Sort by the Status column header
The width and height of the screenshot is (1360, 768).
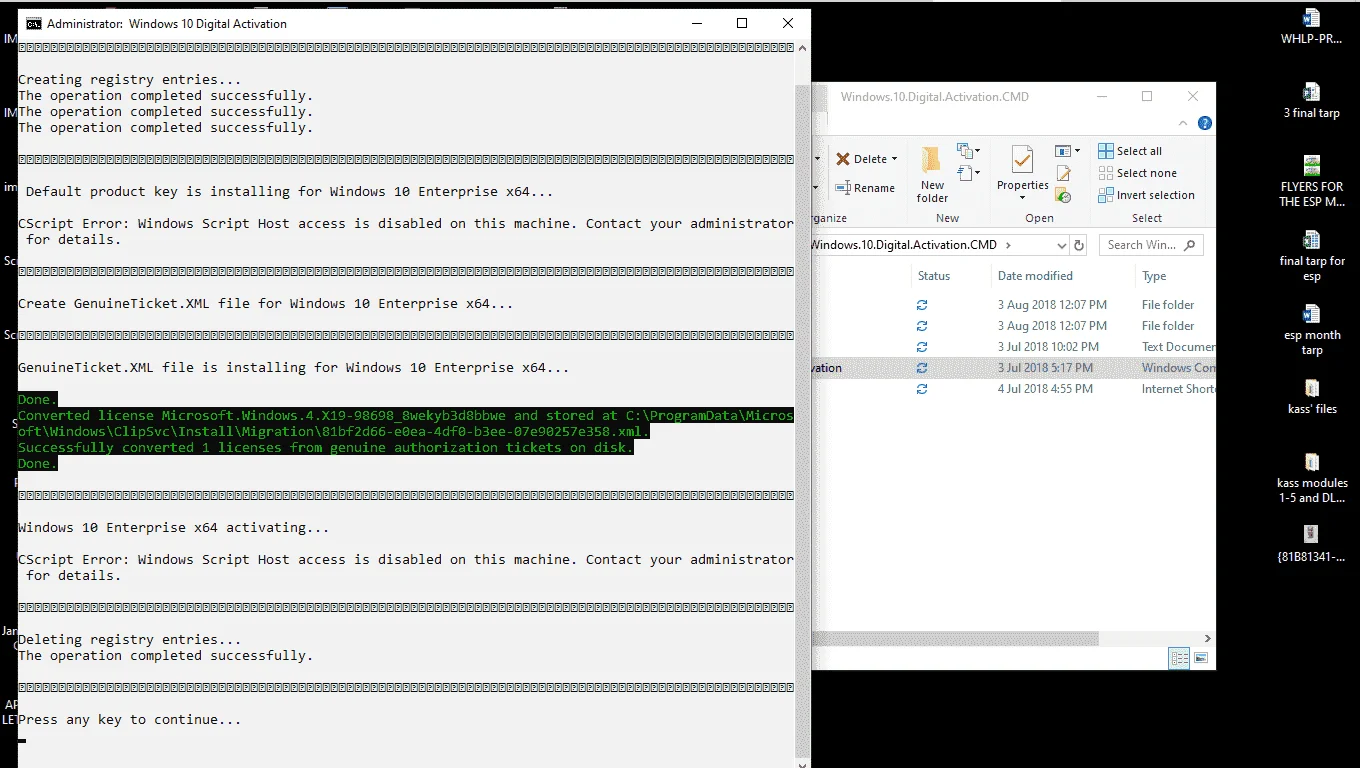pyautogui.click(x=934, y=276)
